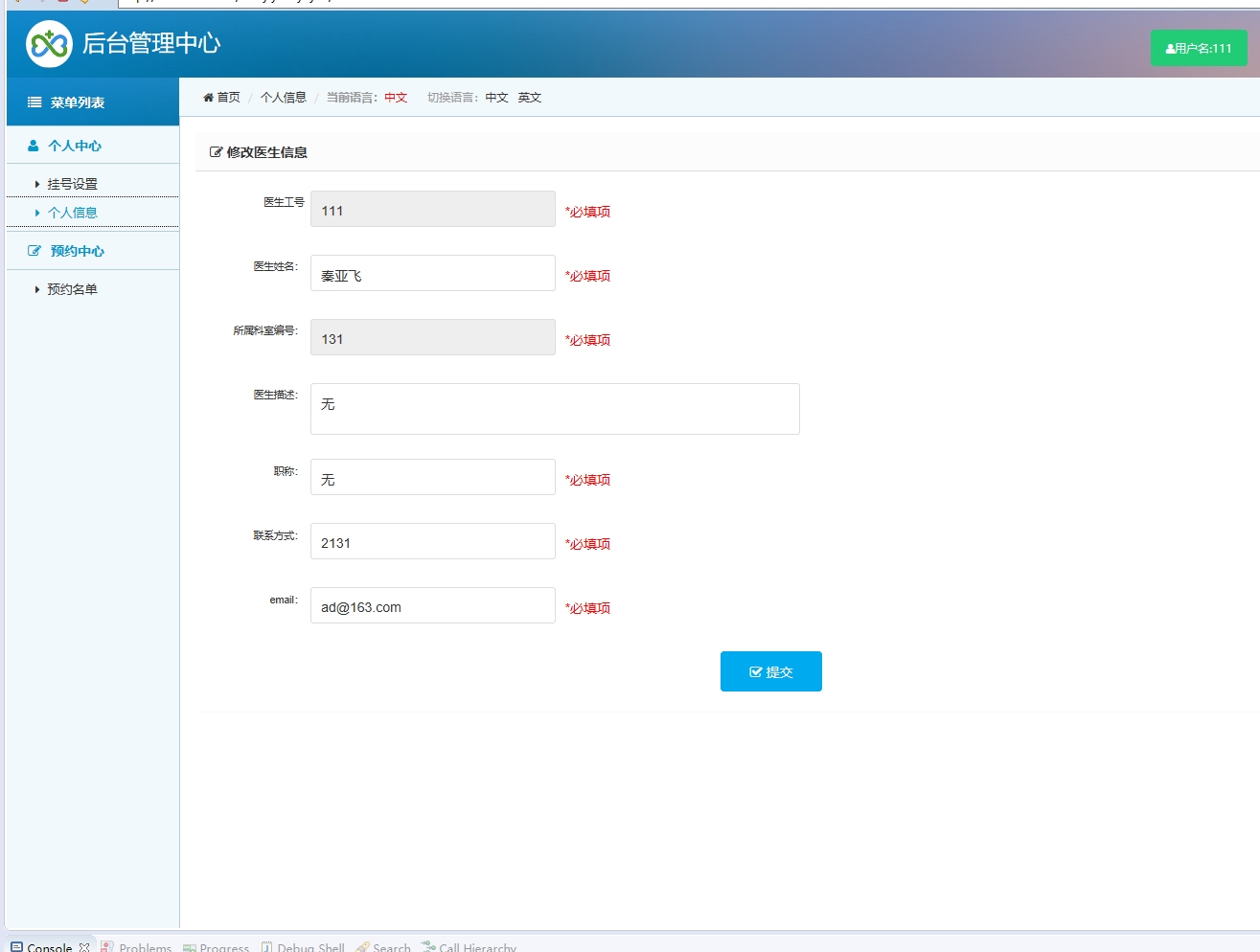1260x952 pixels.
Task: Click the *必填项 note beside 医生工号
Action: coord(587,212)
